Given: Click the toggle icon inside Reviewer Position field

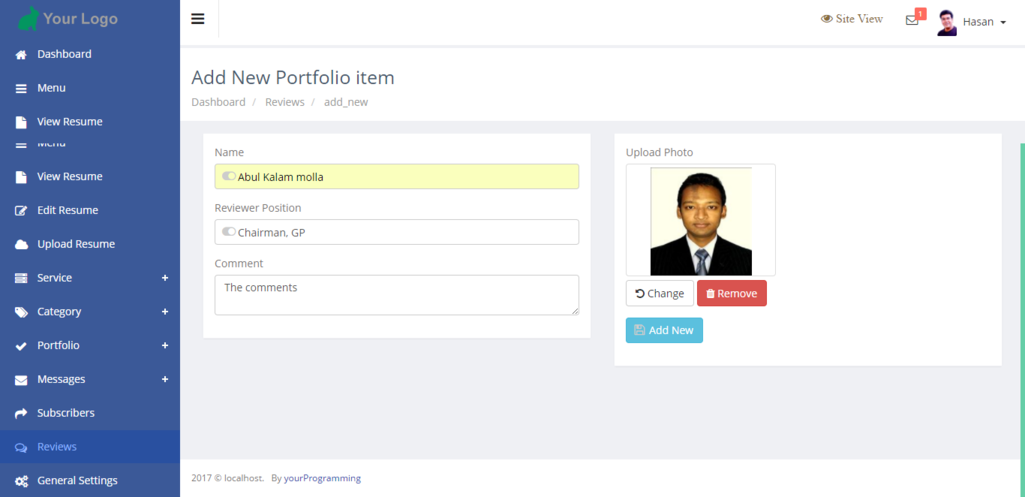Looking at the screenshot, I should (229, 232).
